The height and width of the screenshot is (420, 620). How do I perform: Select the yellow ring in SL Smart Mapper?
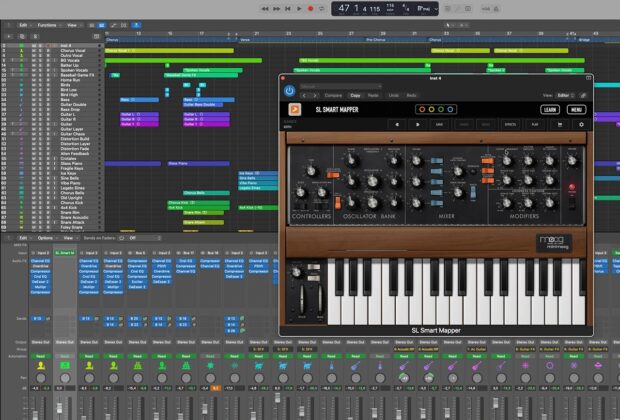click(431, 109)
